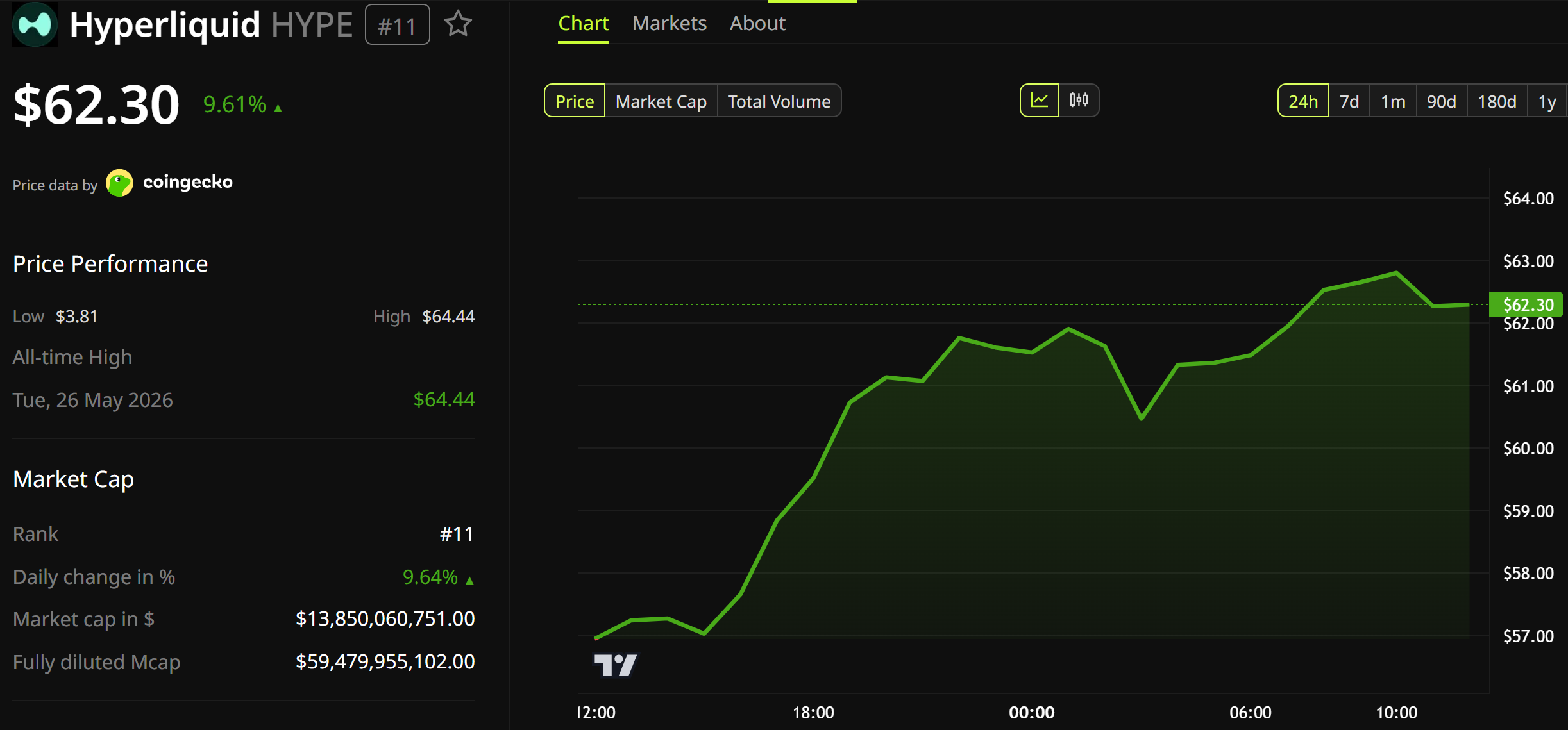Click the Rank #11 value
This screenshot has height=730, width=1568.
pyautogui.click(x=457, y=534)
